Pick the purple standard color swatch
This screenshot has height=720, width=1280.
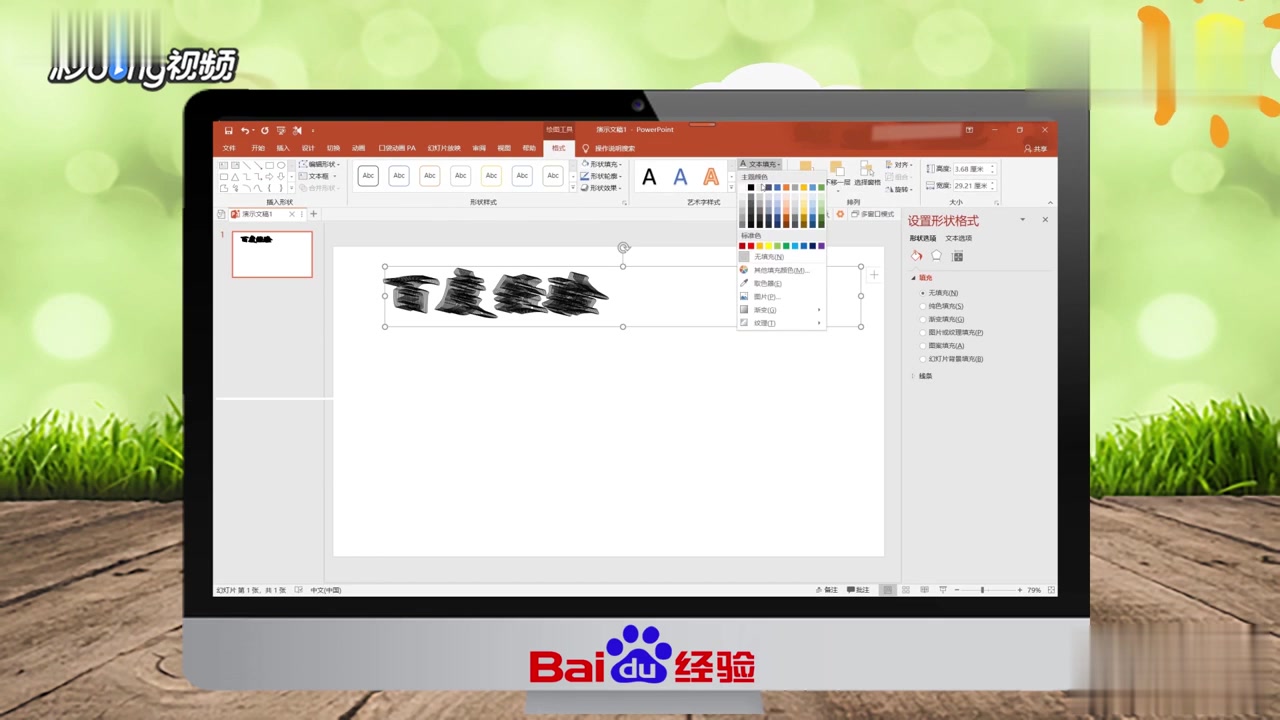point(821,246)
